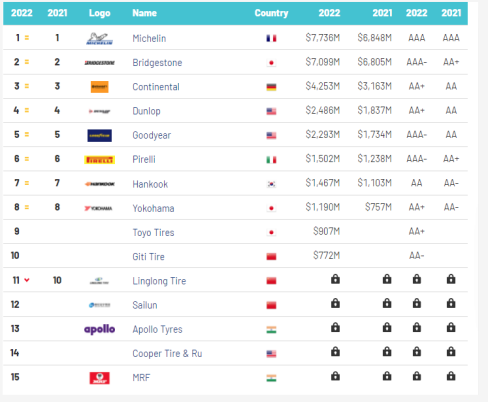Open the Giti Tire brand link
This screenshot has width=489, height=402.
148,257
